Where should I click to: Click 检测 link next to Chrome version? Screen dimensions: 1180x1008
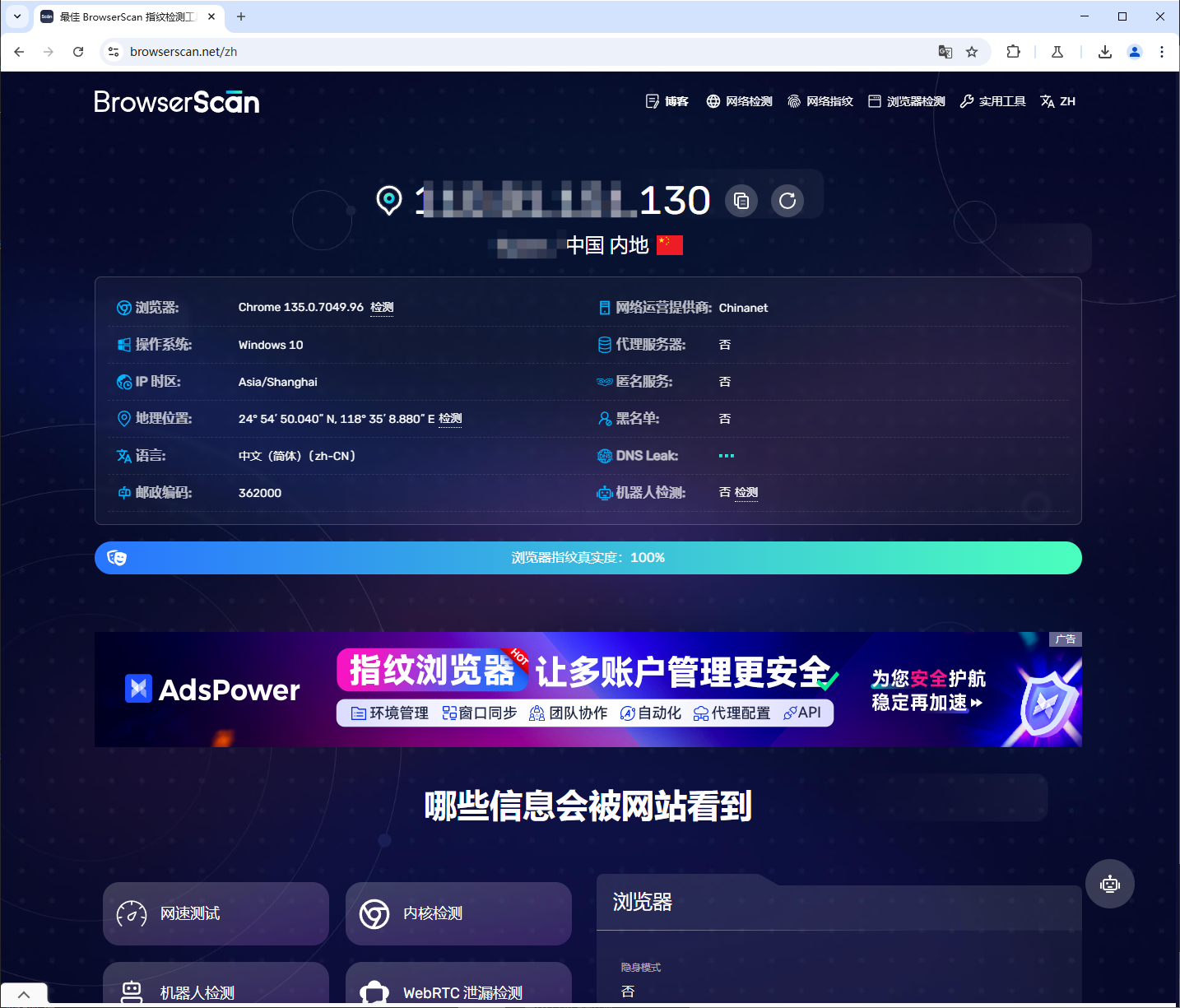[x=382, y=307]
